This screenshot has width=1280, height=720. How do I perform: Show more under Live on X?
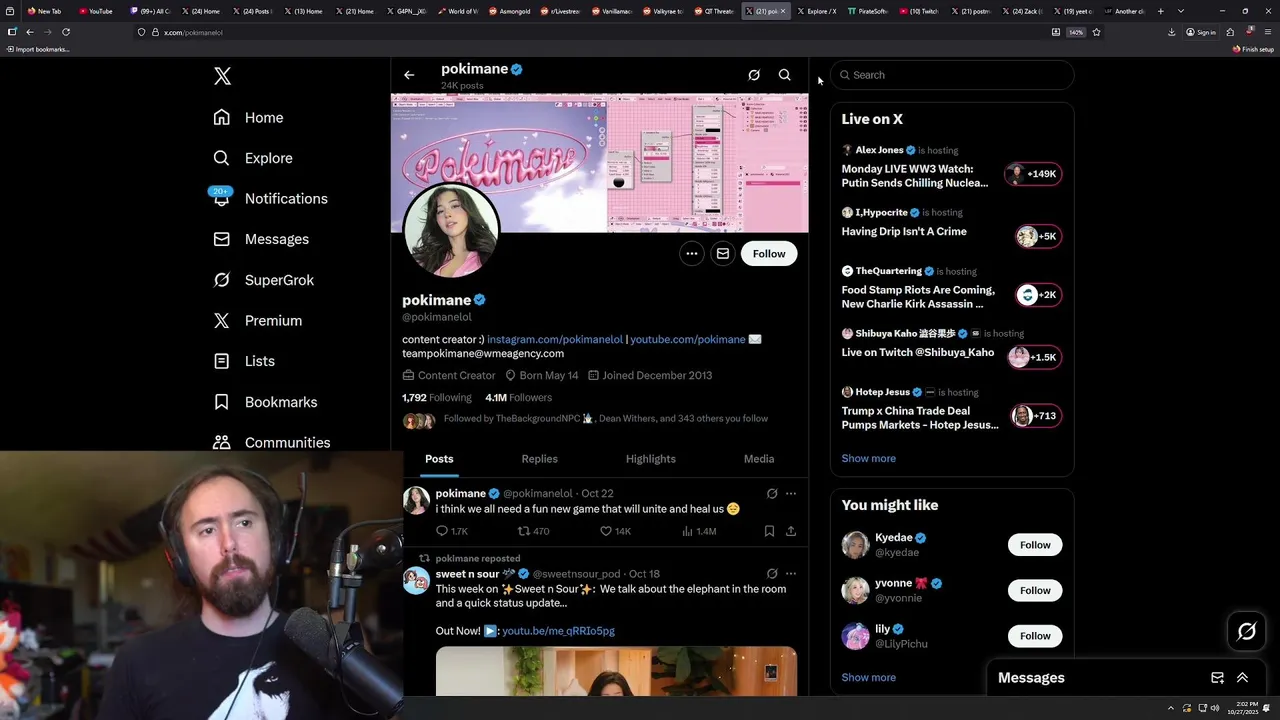868,458
